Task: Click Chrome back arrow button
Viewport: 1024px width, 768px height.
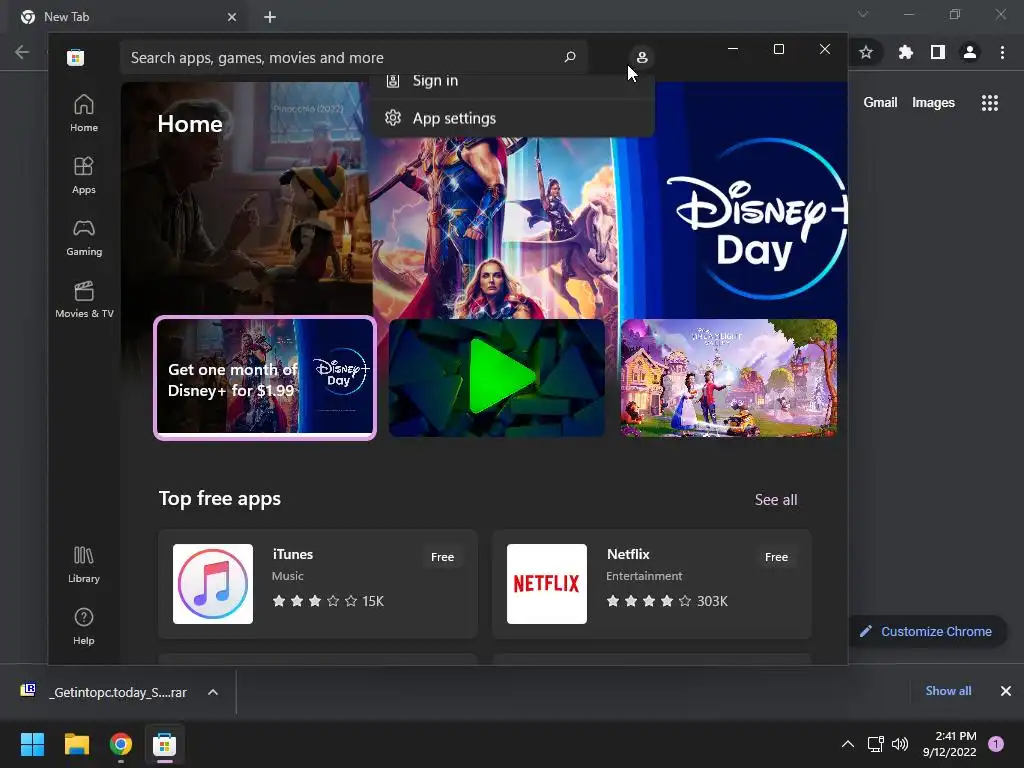Action: (22, 52)
